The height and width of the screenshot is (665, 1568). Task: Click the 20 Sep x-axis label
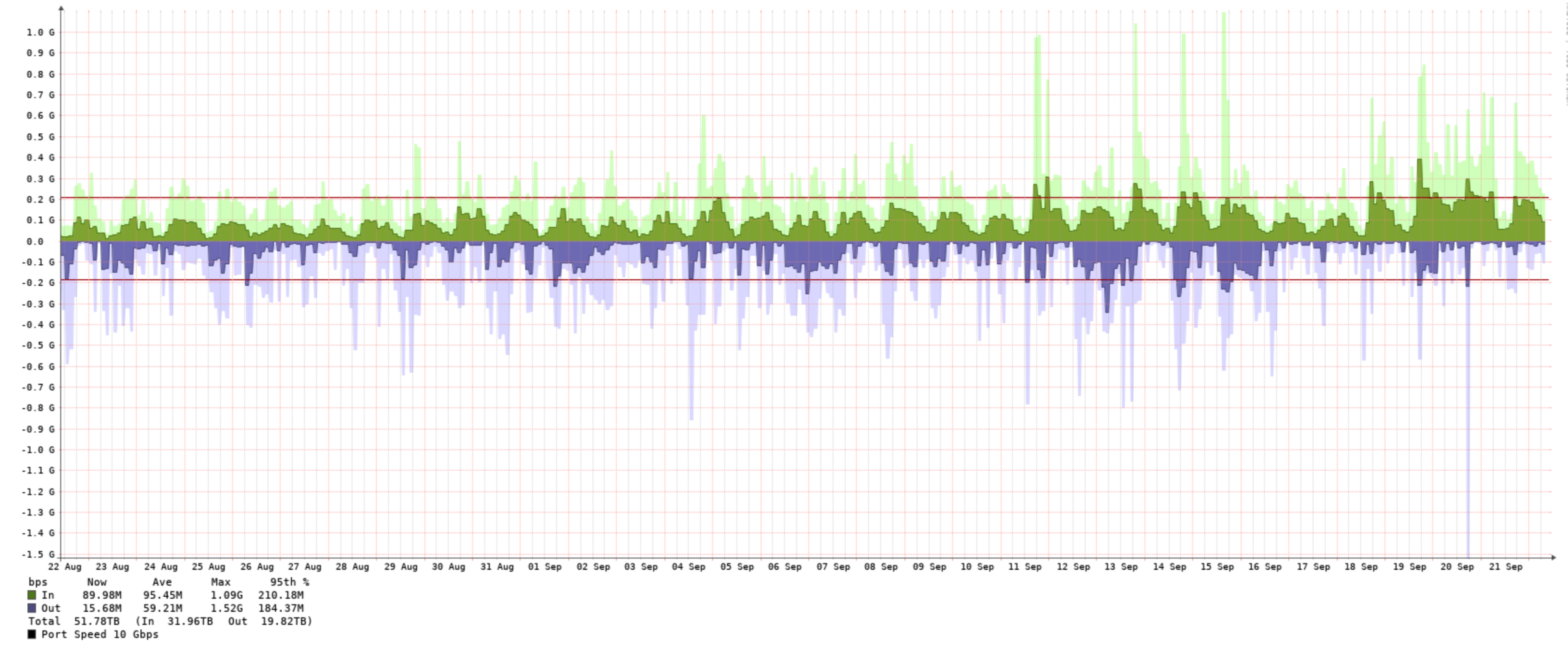[x=1457, y=567]
